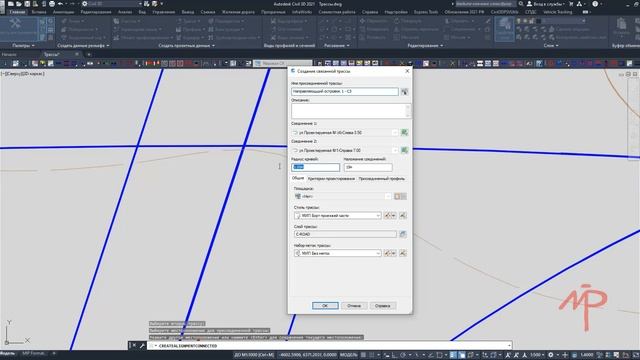Click the Трассы drawing tab close X
640x360 pixels.
77,54
